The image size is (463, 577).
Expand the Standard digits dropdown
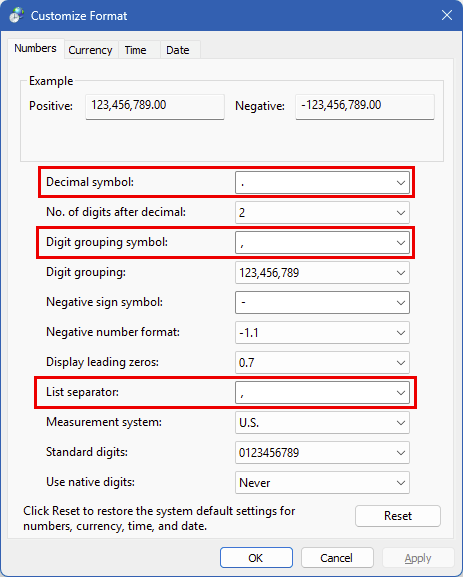[x=322, y=453]
